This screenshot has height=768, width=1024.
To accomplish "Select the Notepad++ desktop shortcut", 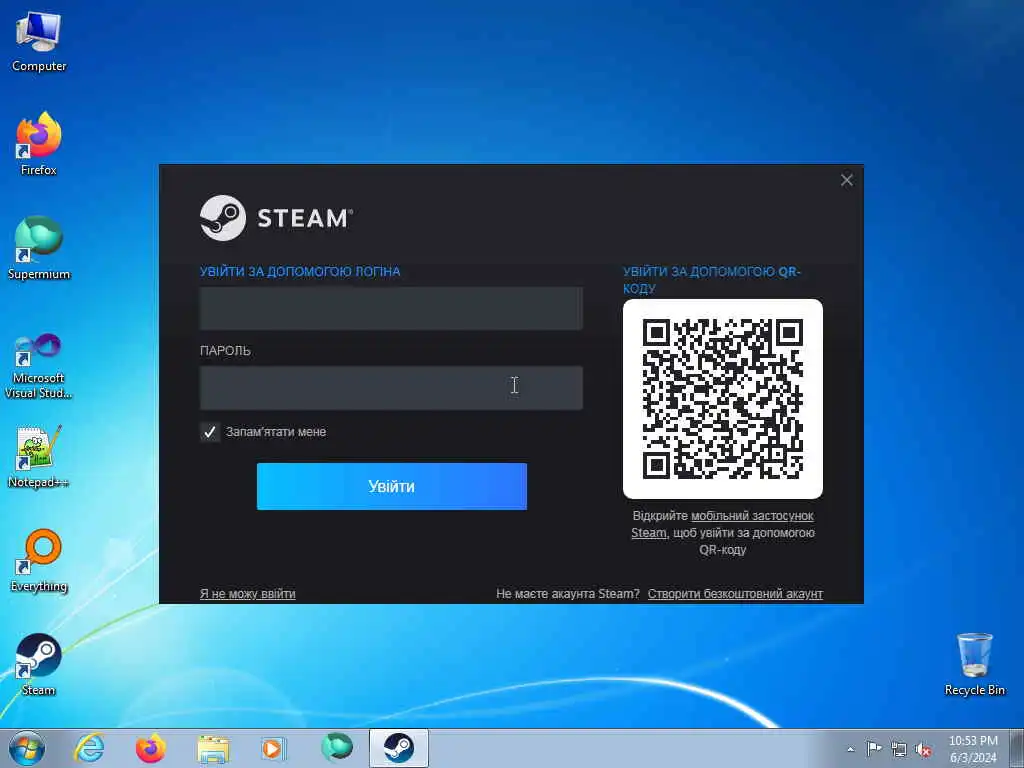I will 39,456.
